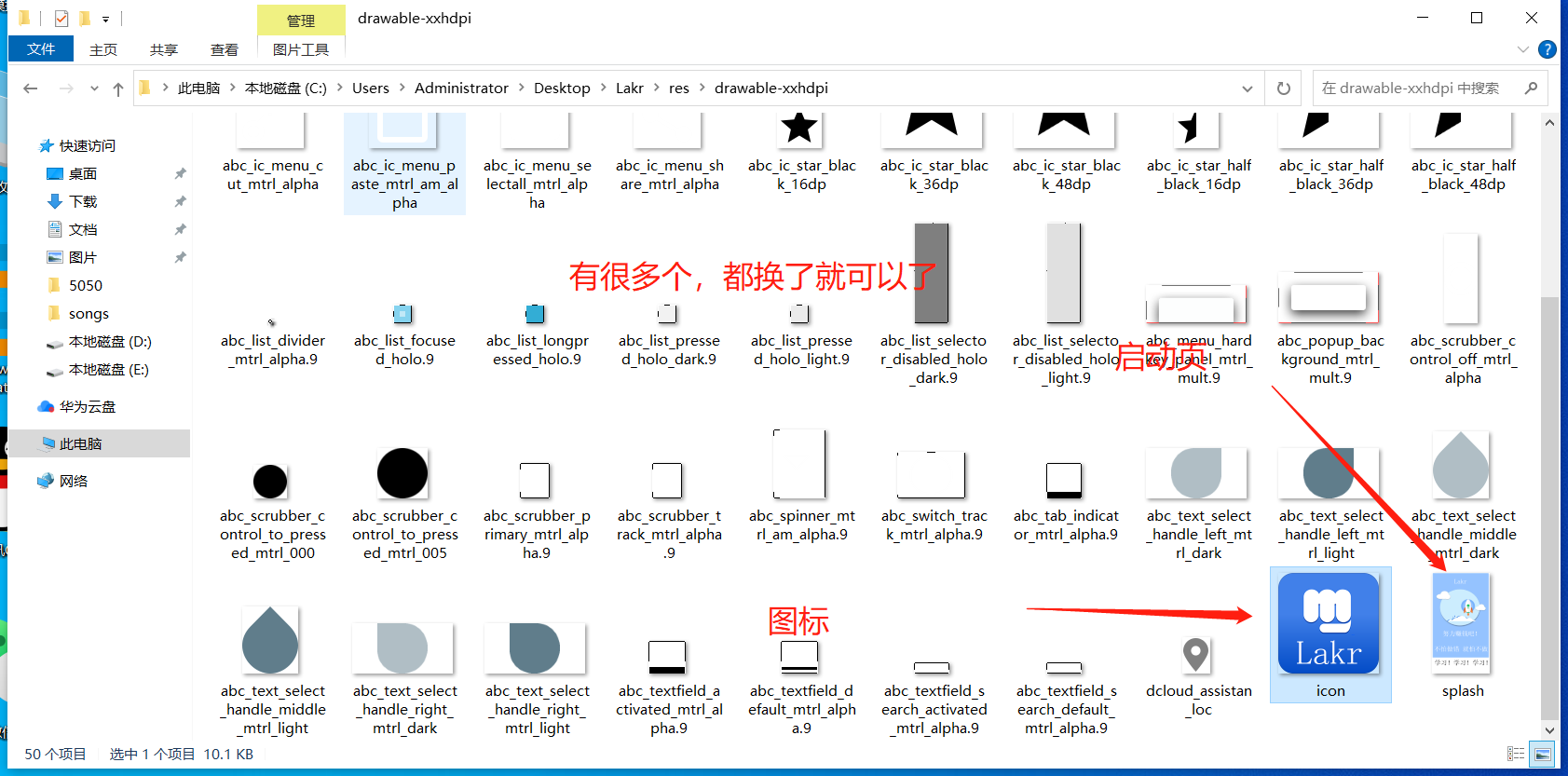This screenshot has width=1568, height=776.
Task: Toggle properties checkmark in quick access toolbar
Action: (61, 19)
